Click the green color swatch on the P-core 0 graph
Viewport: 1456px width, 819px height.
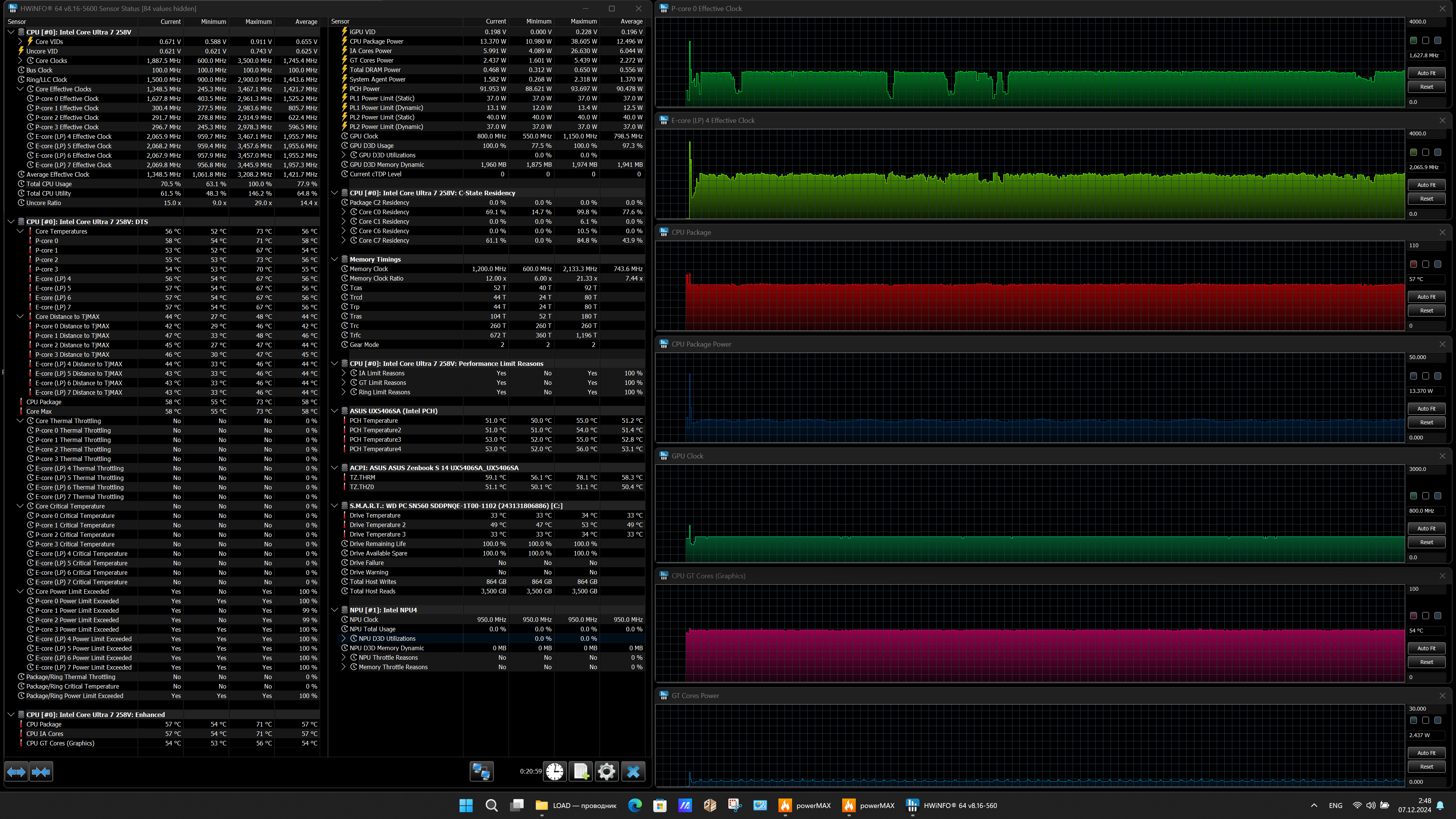(x=1413, y=41)
